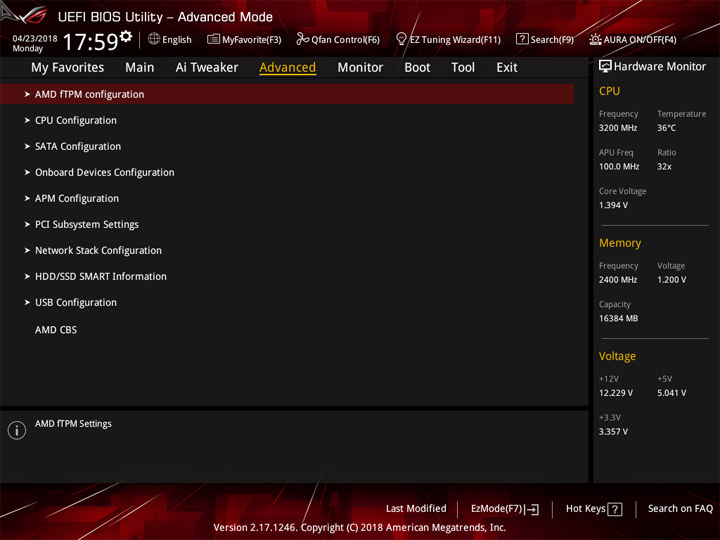
Task: Click the Search question mark icon
Action: (x=522, y=39)
